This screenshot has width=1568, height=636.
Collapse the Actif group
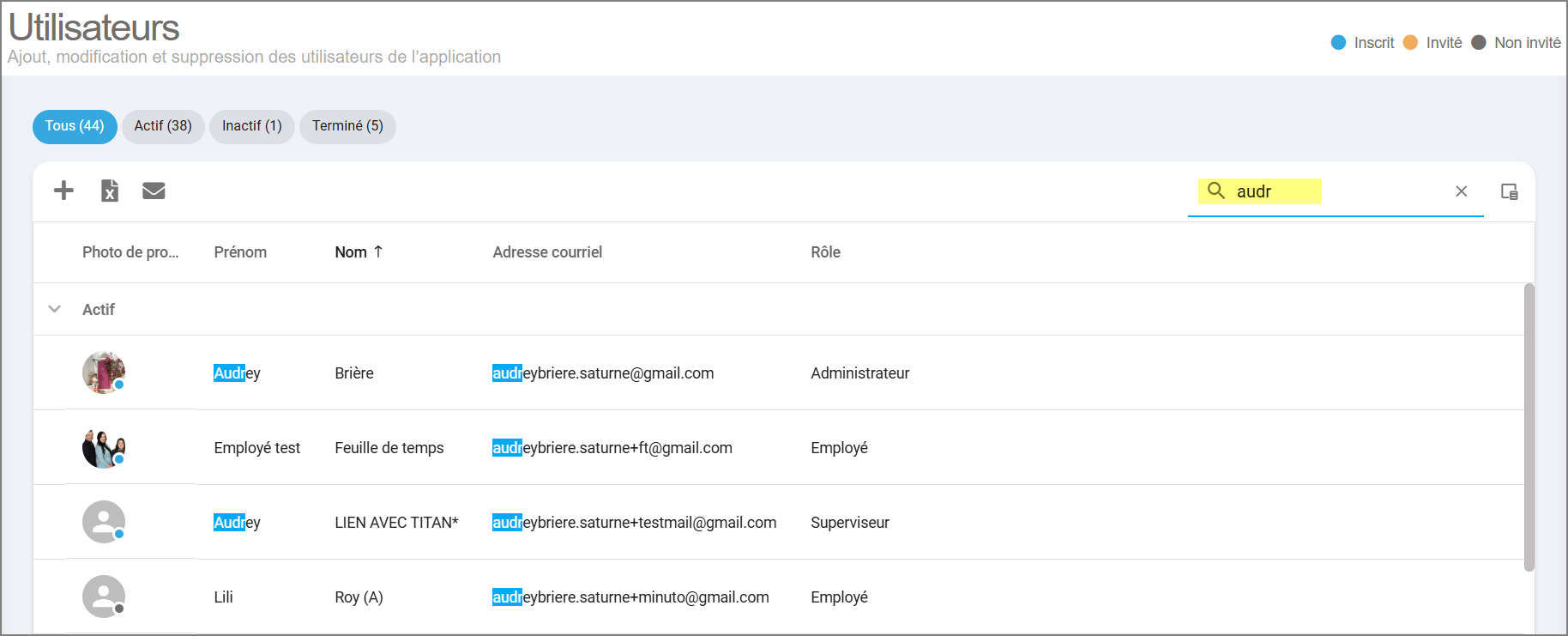(x=55, y=309)
